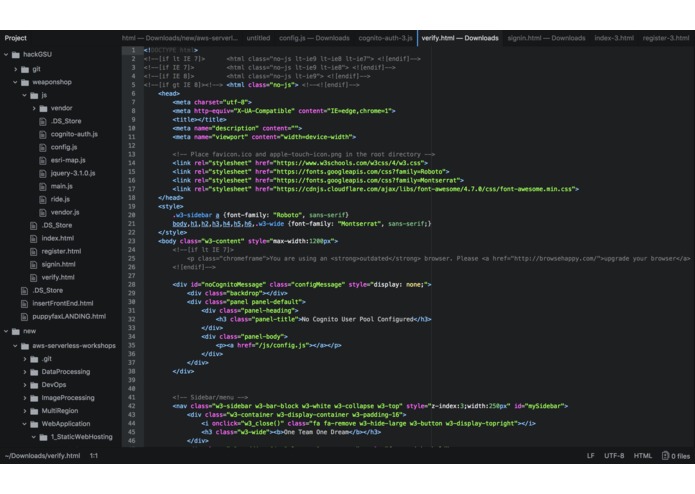This screenshot has height=494, width=695.
Task: Change the HTML grammar selector
Action: 643,455
